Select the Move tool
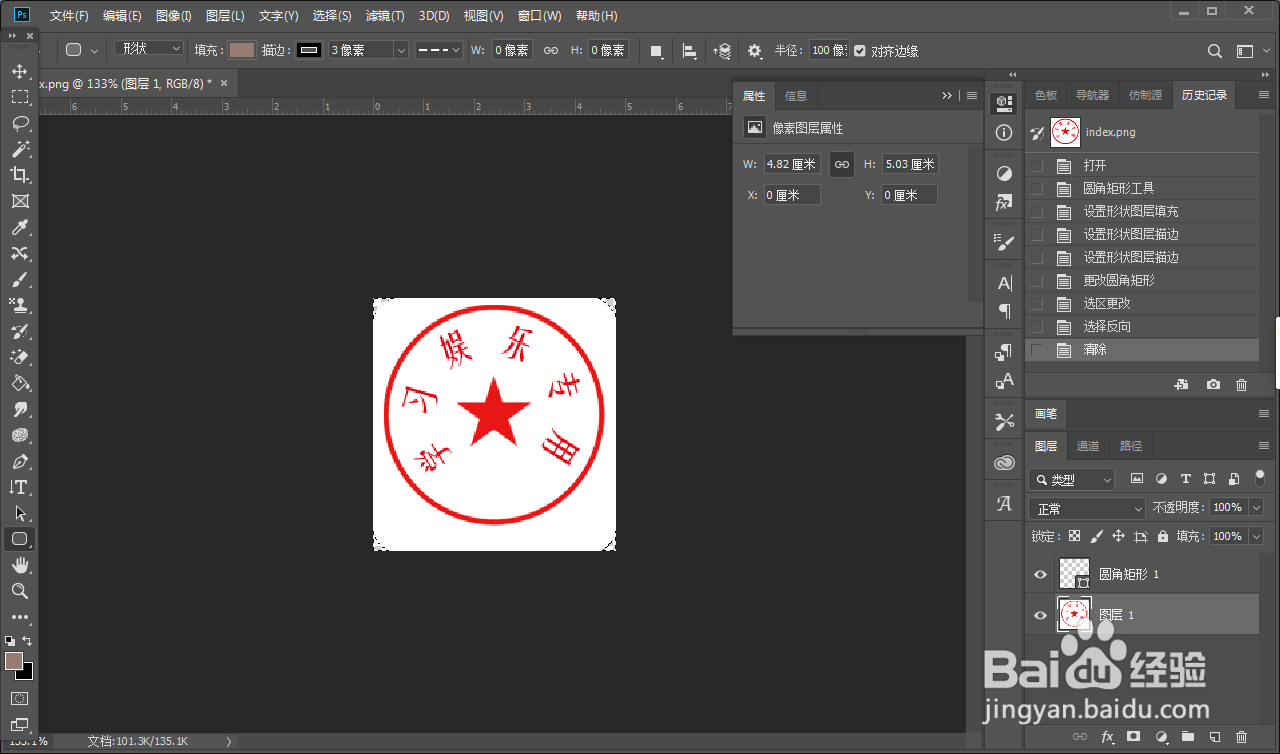 [x=19, y=71]
